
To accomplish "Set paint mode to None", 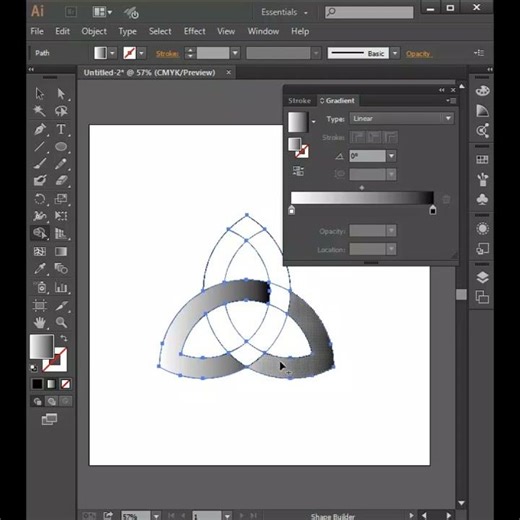I will pos(65,384).
